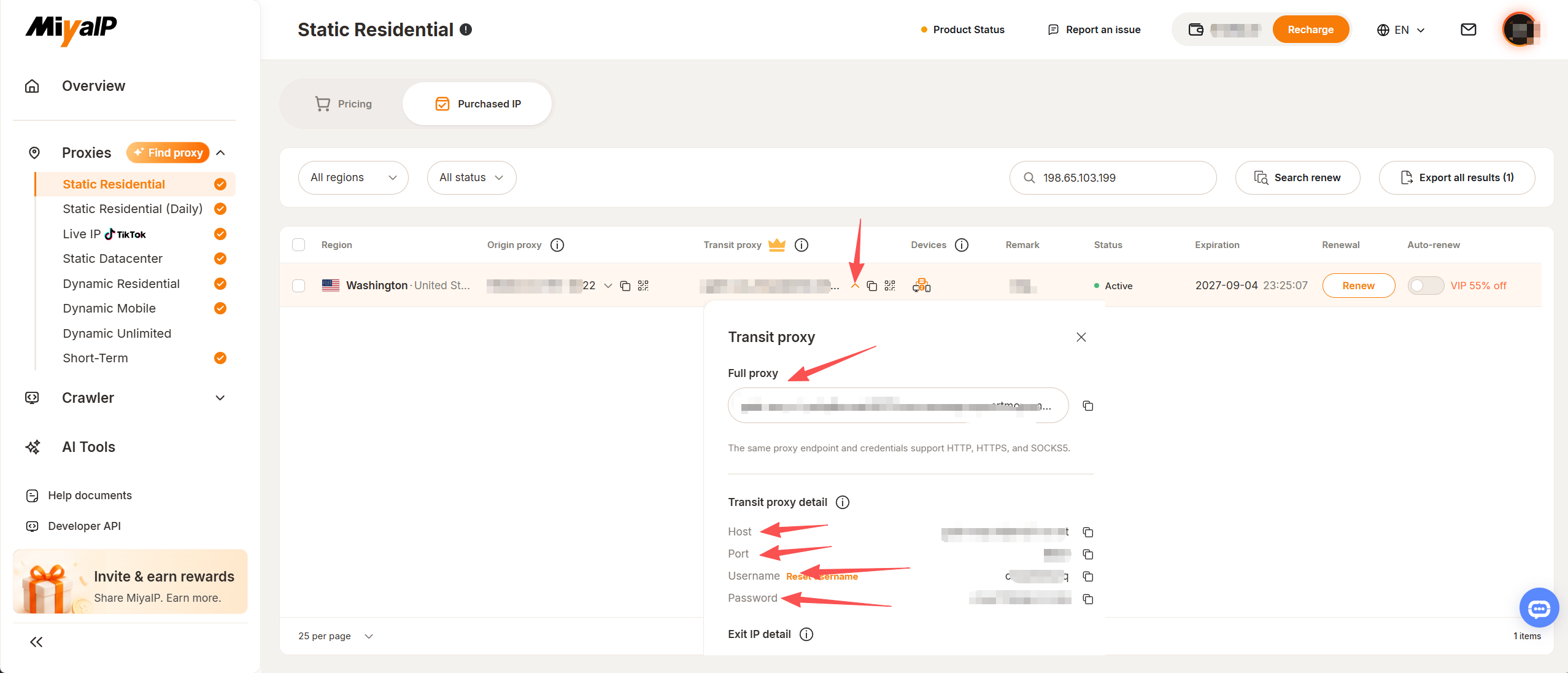Click the IP search input field
Viewport: 1568px width, 673px height.
[1113, 177]
